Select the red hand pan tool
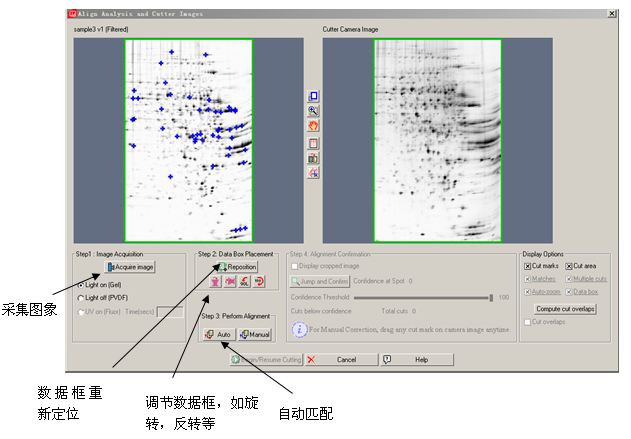This screenshot has height=439, width=631. click(313, 126)
